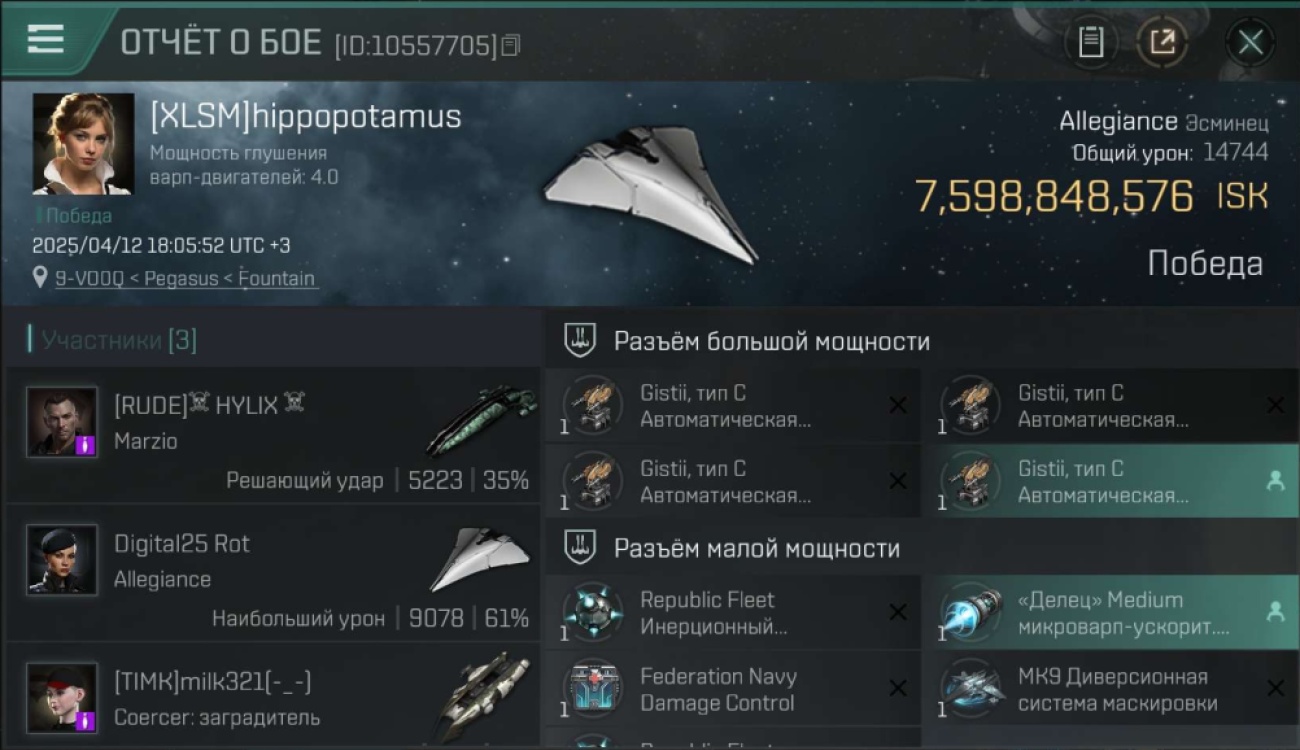
Task: Select «Делец» Medium microwarp drive icon
Action: click(971, 612)
